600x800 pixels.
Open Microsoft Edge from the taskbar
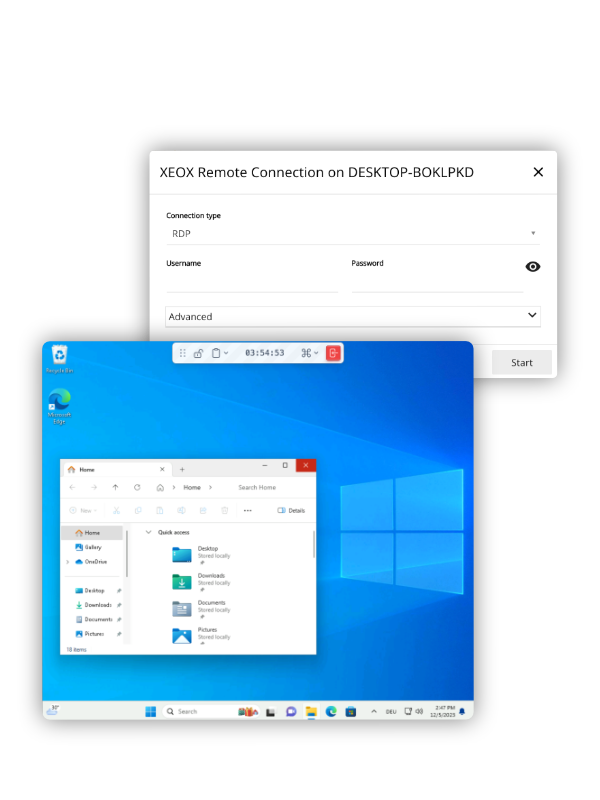tap(331, 712)
